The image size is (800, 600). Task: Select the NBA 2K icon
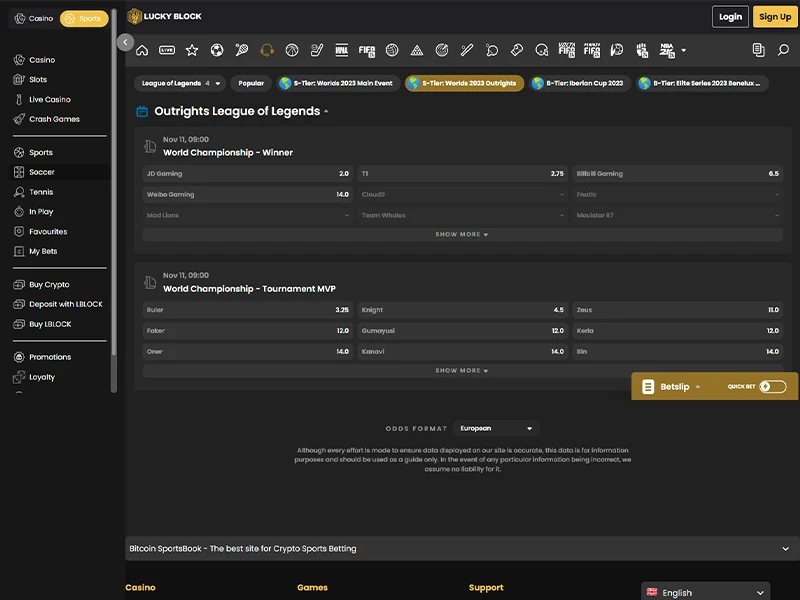667,50
